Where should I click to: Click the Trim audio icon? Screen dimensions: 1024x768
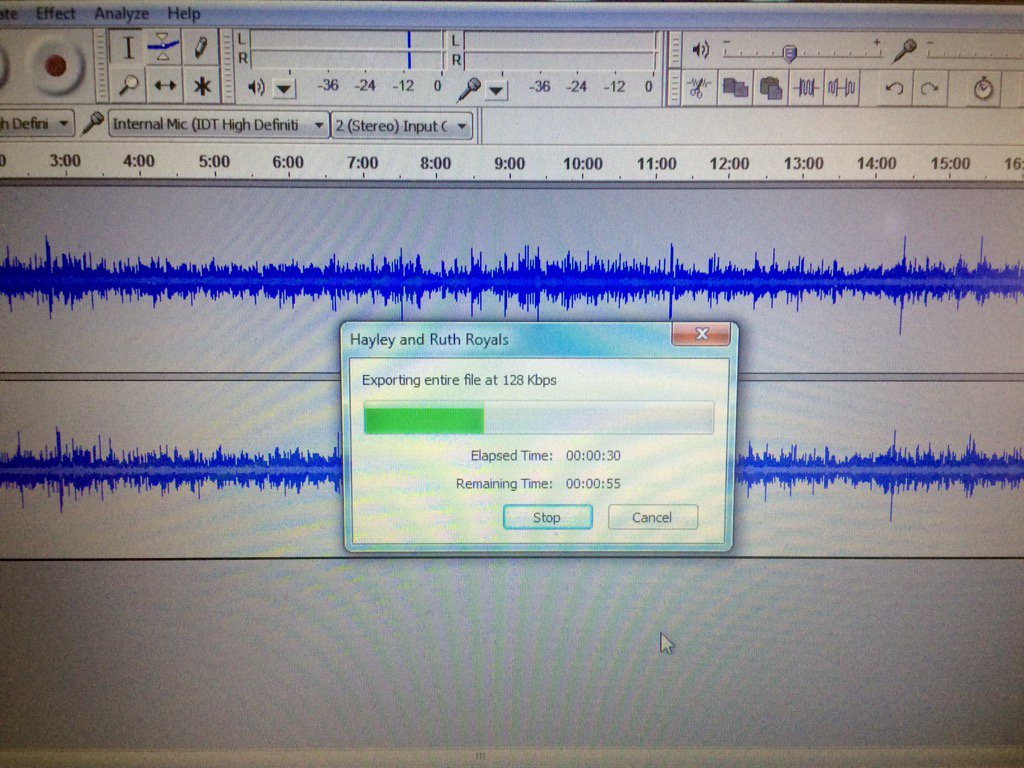click(806, 88)
